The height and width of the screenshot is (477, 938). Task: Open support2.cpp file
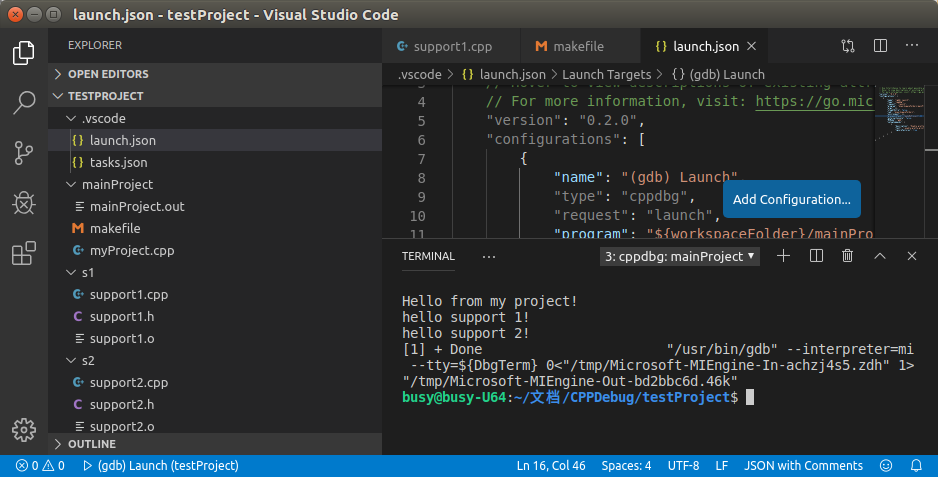[215, 382]
